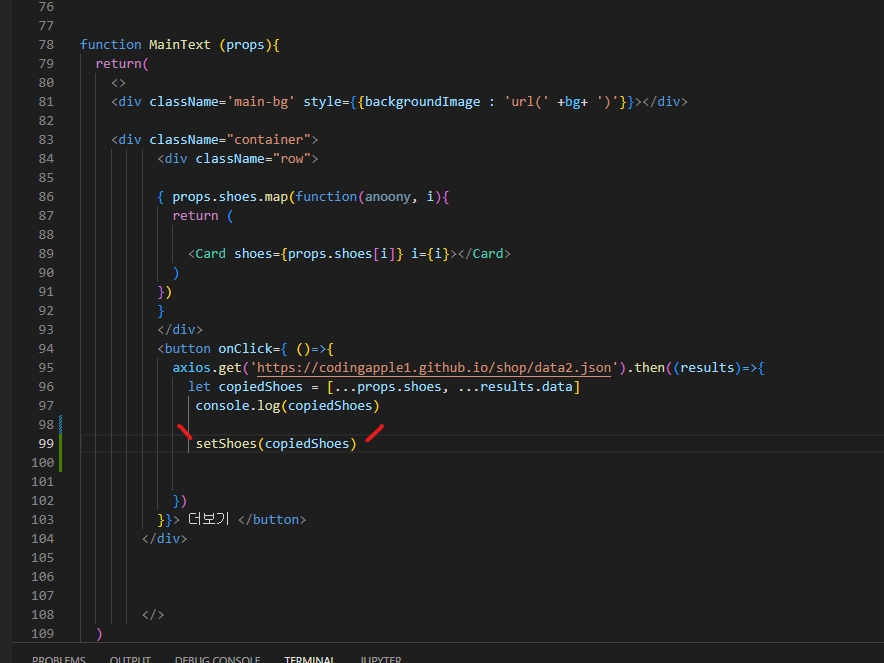Click the let keyword on line 96

pyautogui.click(x=199, y=387)
